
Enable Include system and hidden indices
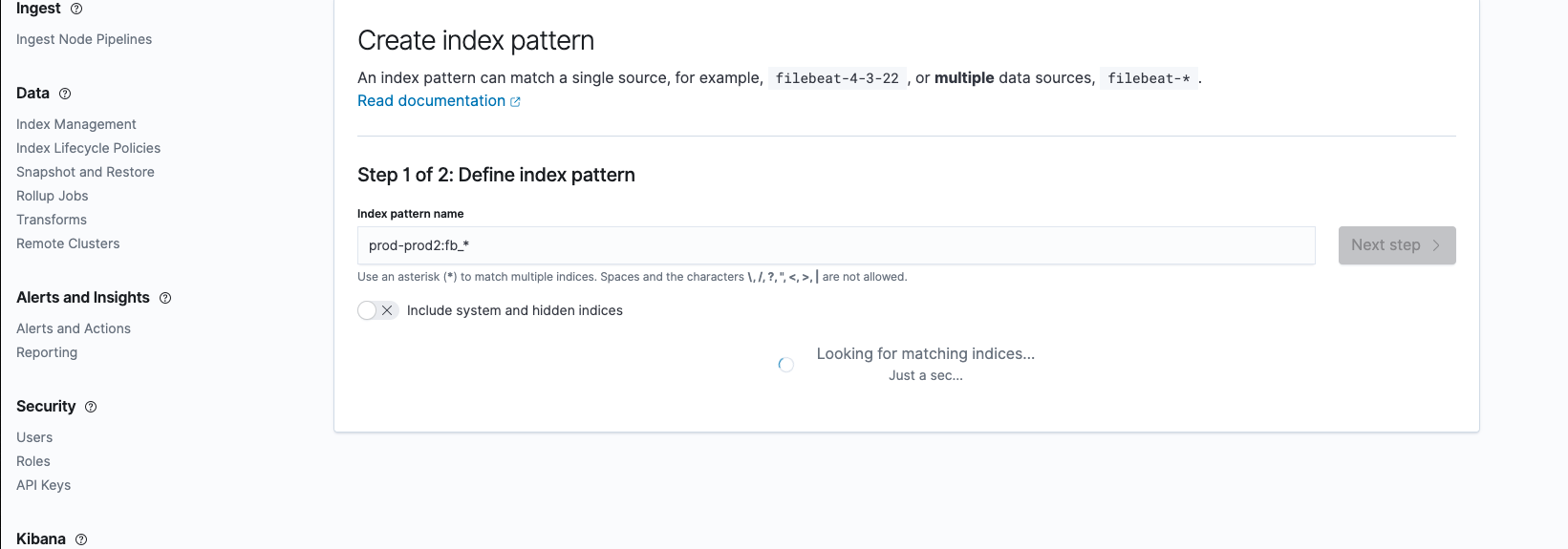pos(377,310)
